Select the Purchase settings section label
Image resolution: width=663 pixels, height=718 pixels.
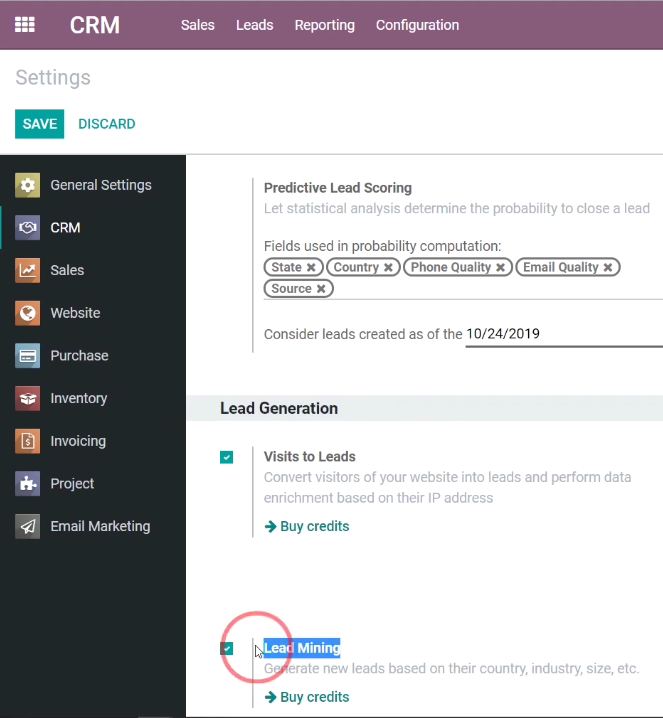pyautogui.click(x=79, y=356)
